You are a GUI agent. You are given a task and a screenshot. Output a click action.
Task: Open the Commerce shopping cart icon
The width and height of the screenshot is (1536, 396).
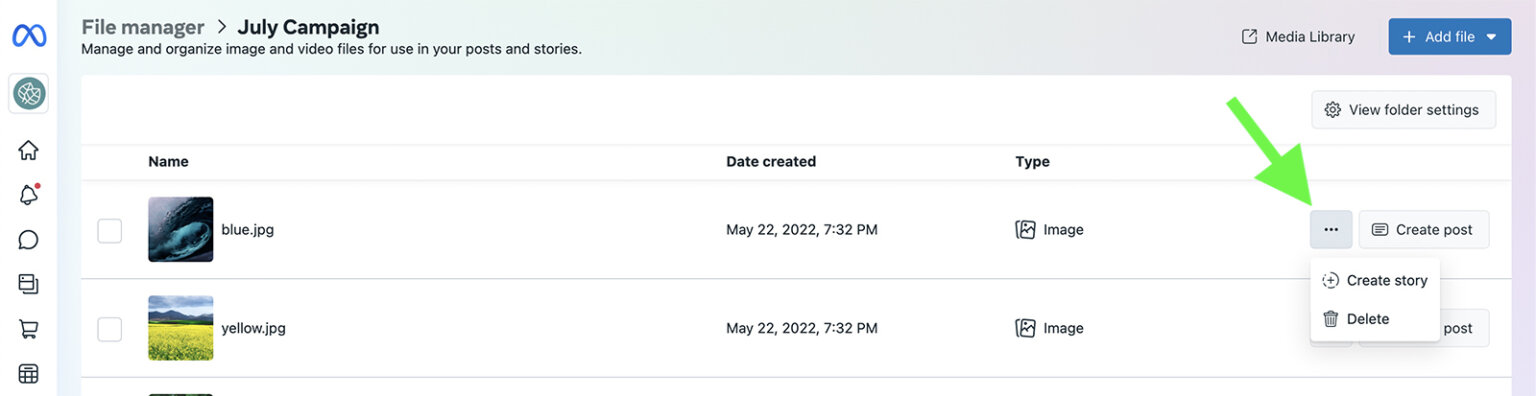29,328
